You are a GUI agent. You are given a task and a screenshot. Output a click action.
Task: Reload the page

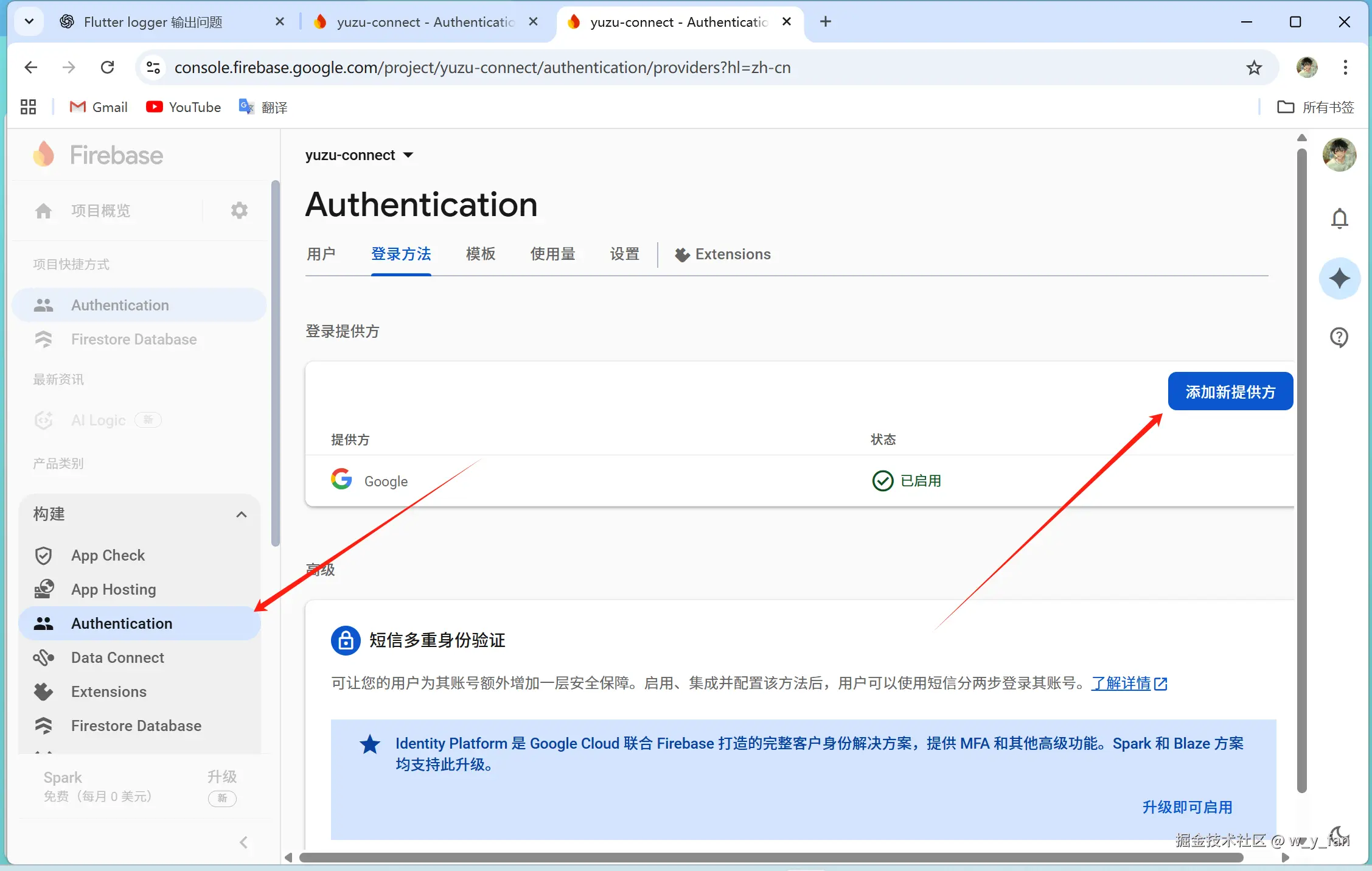coord(108,68)
